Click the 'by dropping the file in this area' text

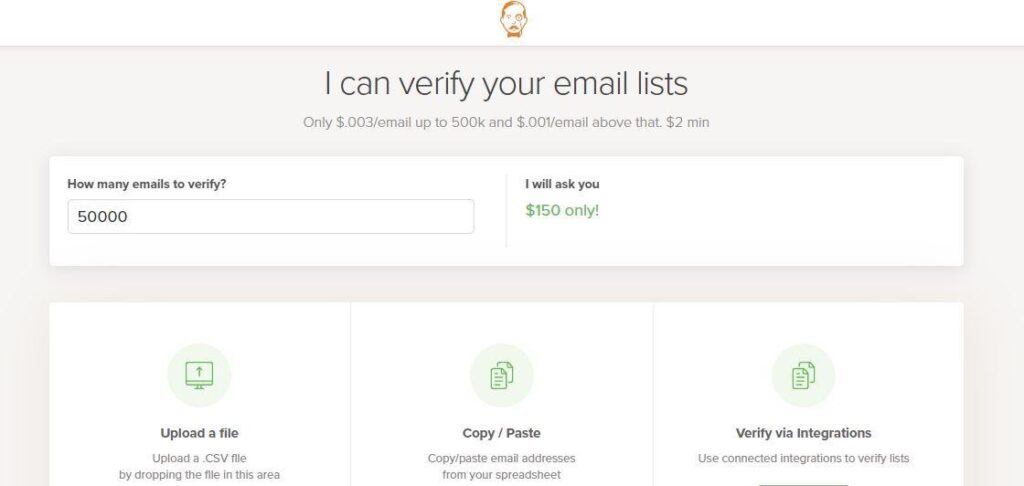[x=199, y=475]
